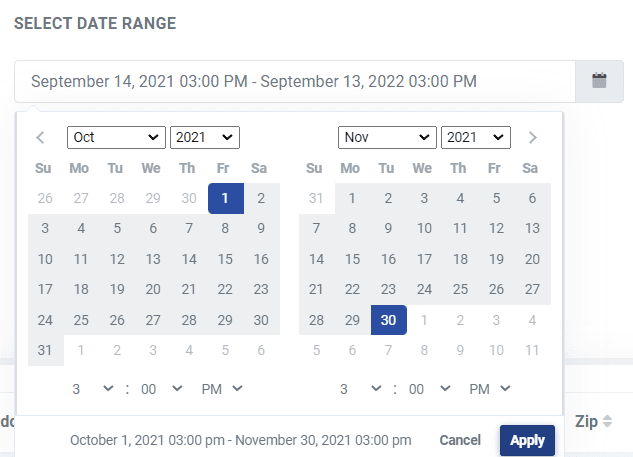Change the left calendar PM selector
Viewport: 633px width, 457px height.
point(224,388)
